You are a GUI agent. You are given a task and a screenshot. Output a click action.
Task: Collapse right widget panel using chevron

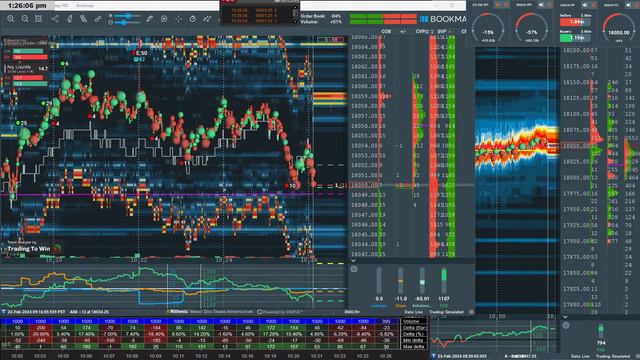(565, 317)
